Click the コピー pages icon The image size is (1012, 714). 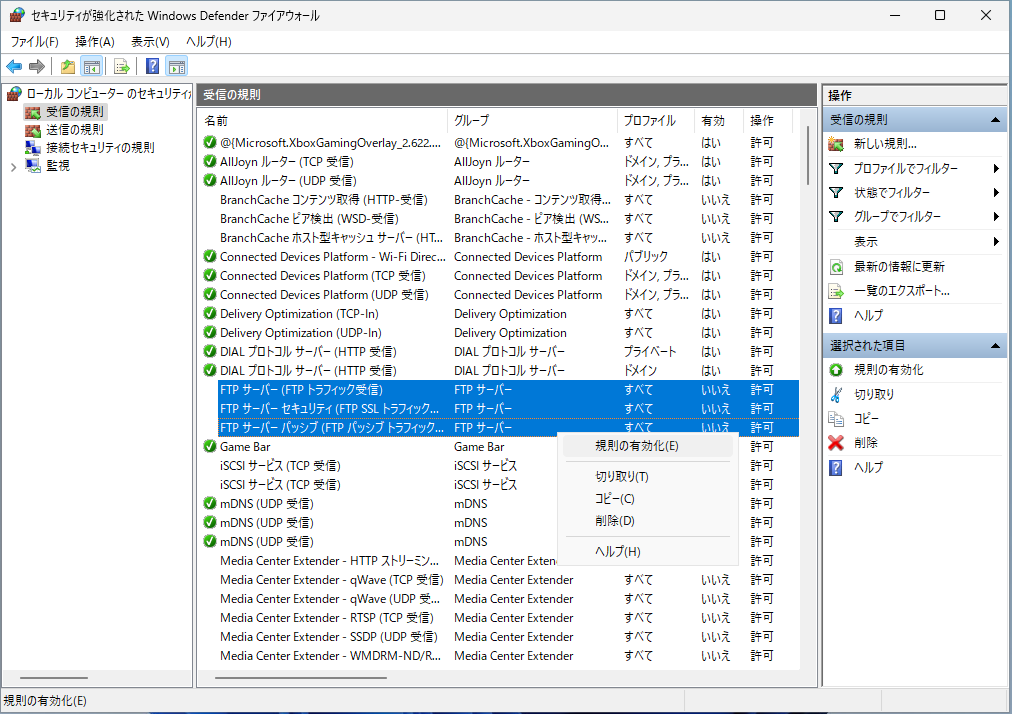tap(836, 419)
